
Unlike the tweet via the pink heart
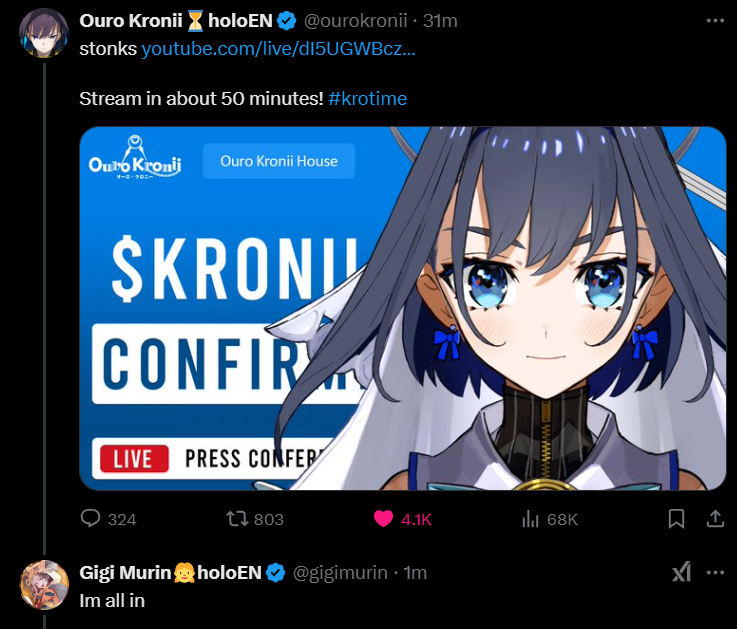[x=383, y=519]
